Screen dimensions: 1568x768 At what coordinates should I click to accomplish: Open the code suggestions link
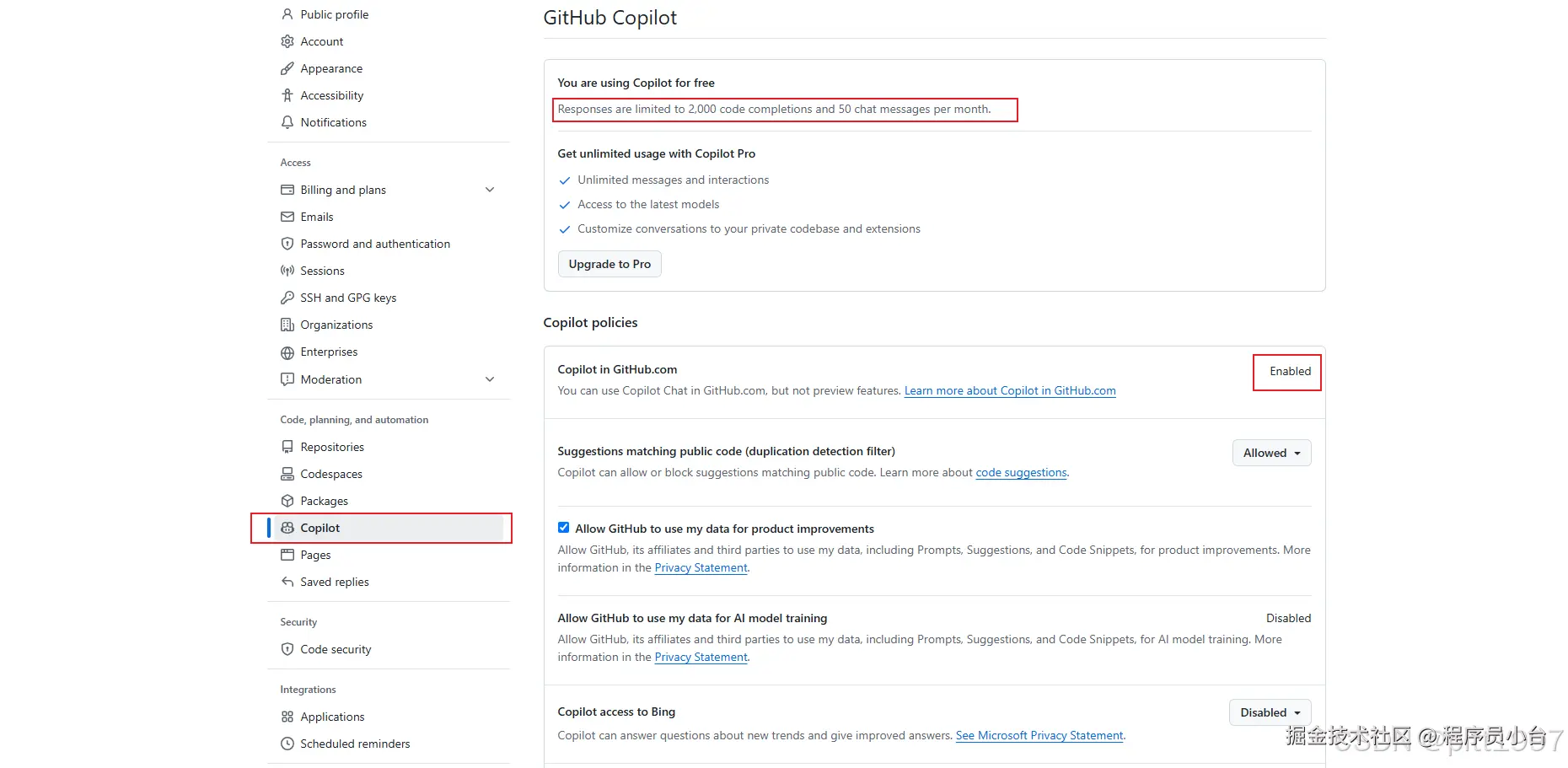point(1021,472)
